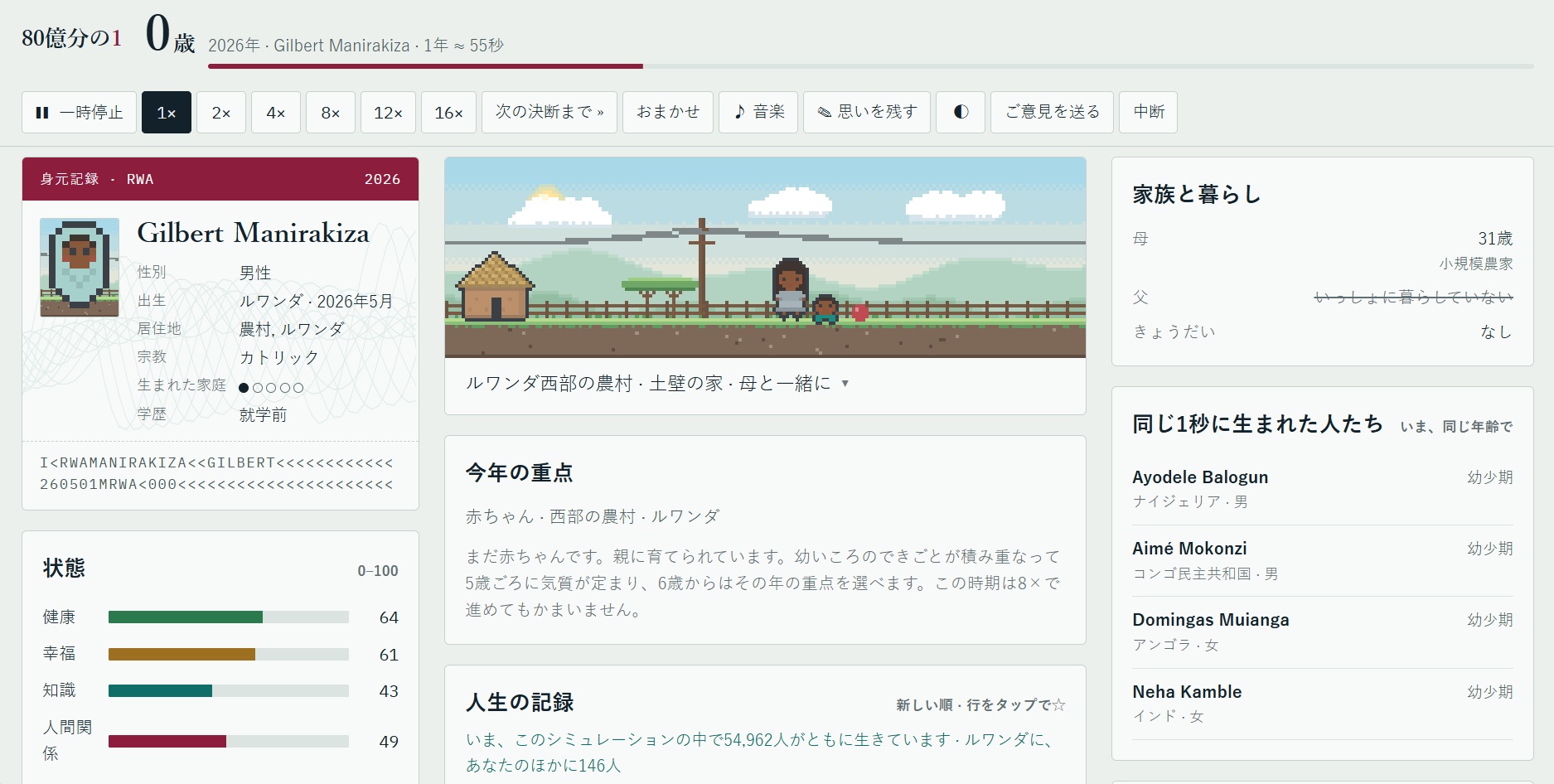
Task: Click the 家族と暮らし heading
Action: pos(1197,195)
